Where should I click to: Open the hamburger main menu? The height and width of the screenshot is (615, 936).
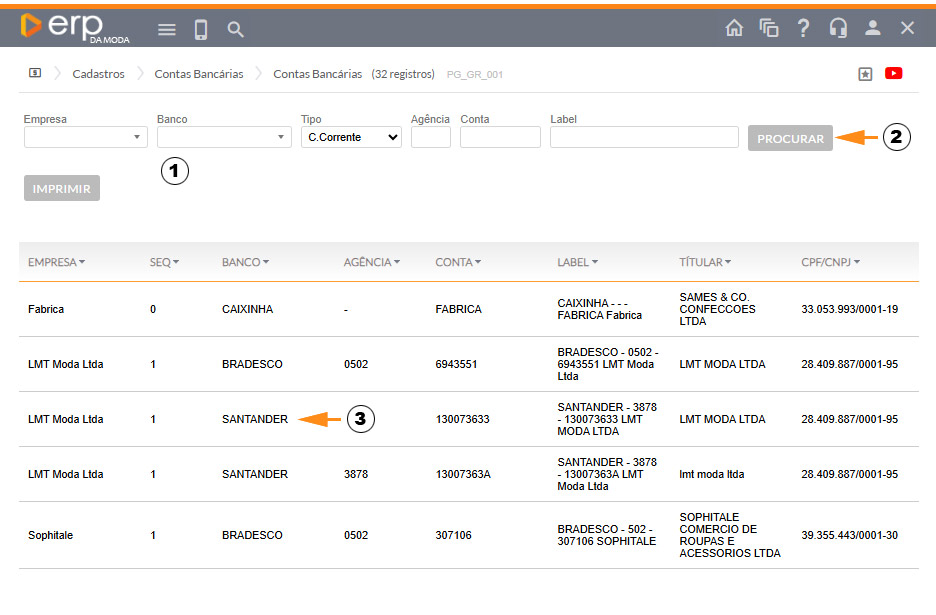tap(167, 30)
